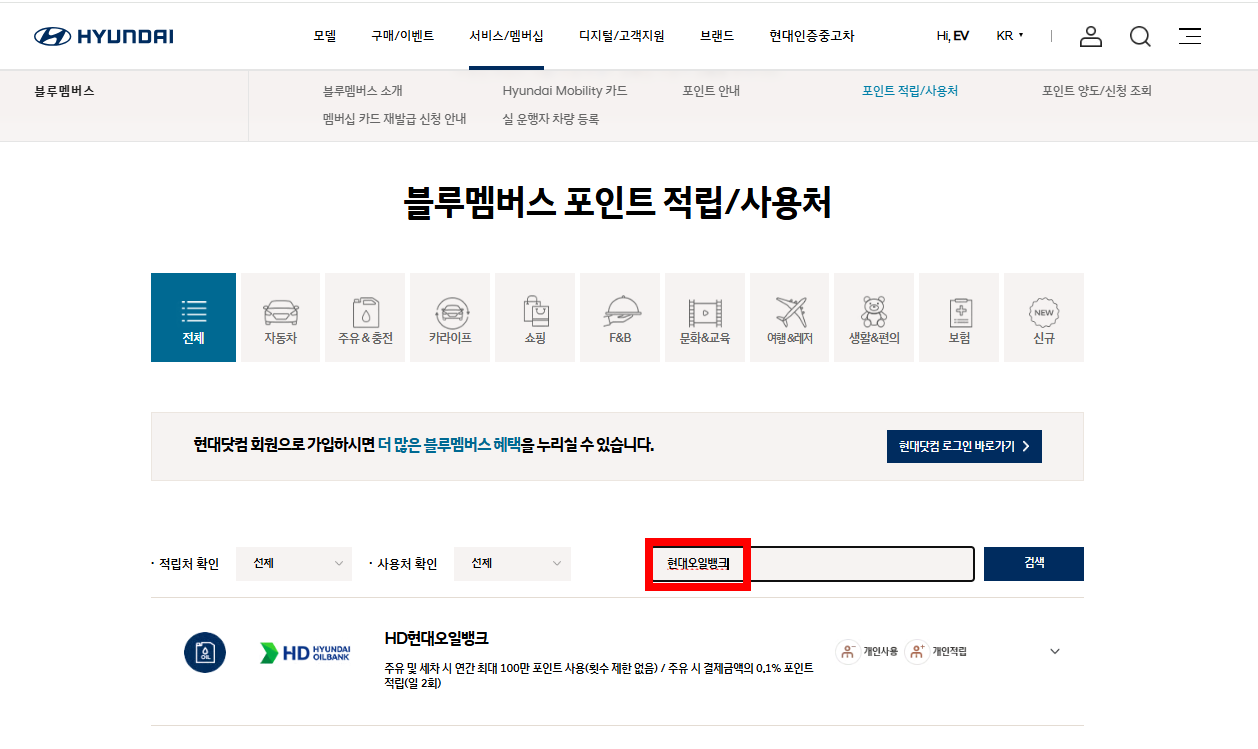Viewport: 1258px width, 749px height.
Task: Open the search magnifier icon
Action: [1140, 36]
